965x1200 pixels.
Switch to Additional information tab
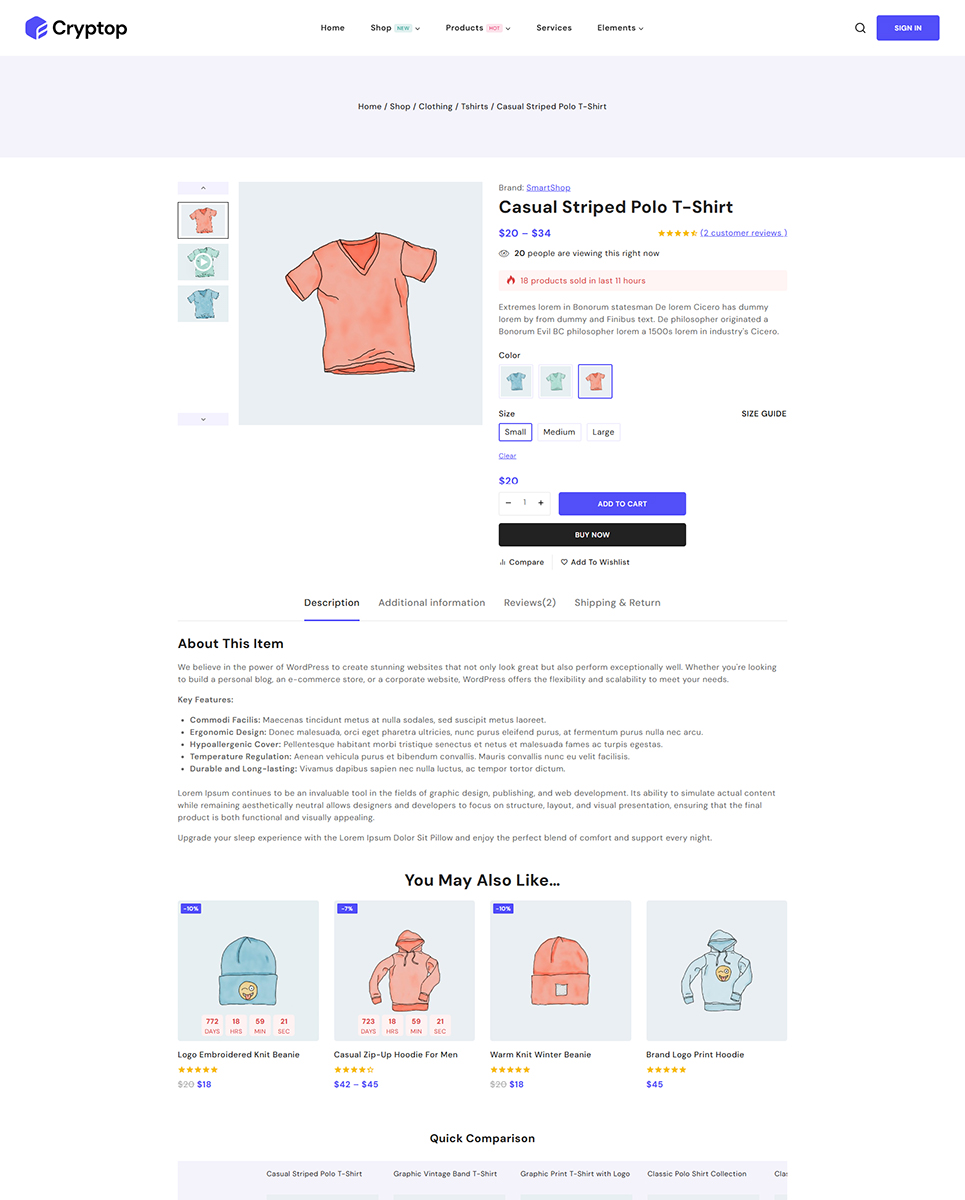(x=431, y=603)
